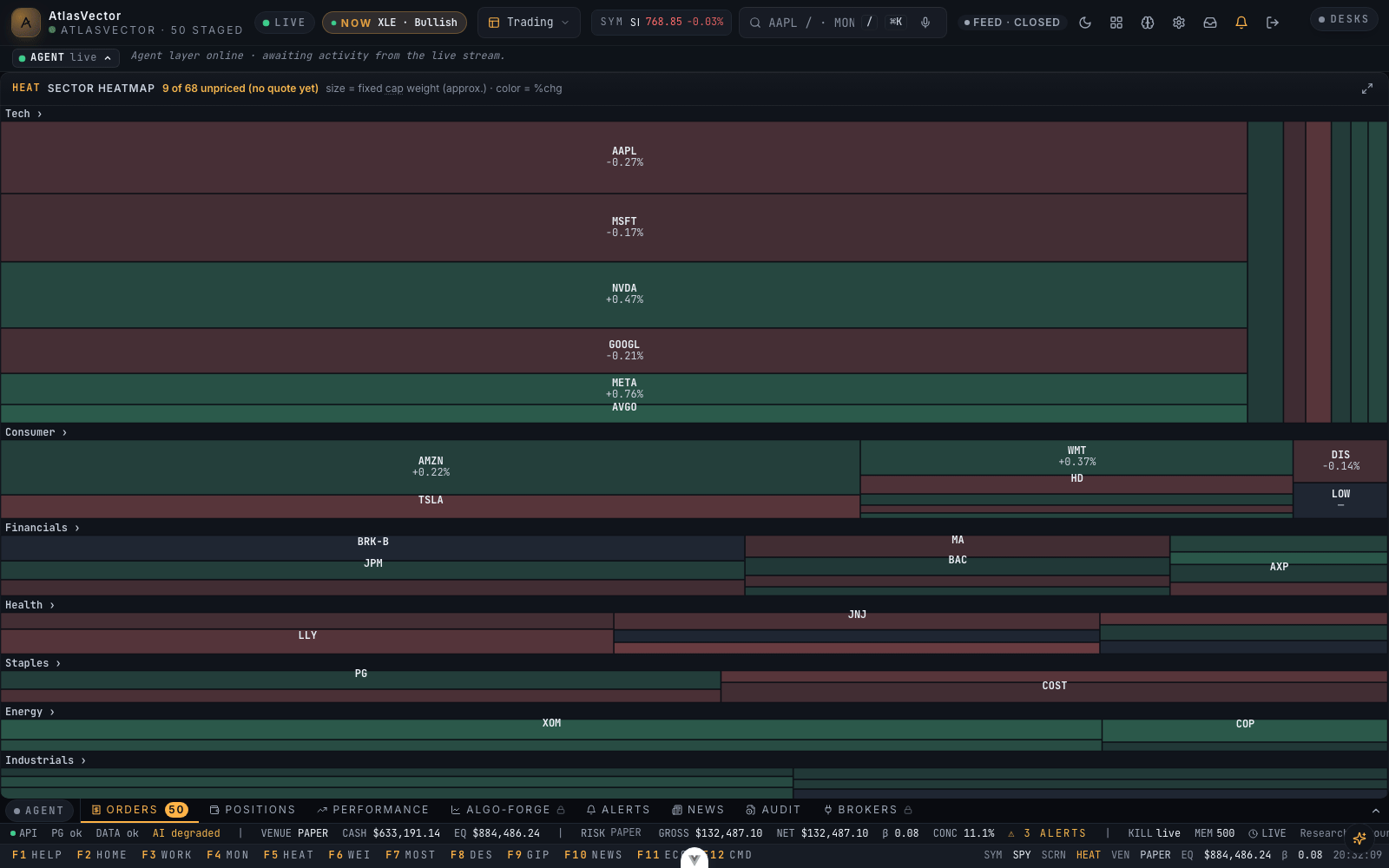Click the lock icon beside ALGO-FORGE

(x=561, y=810)
